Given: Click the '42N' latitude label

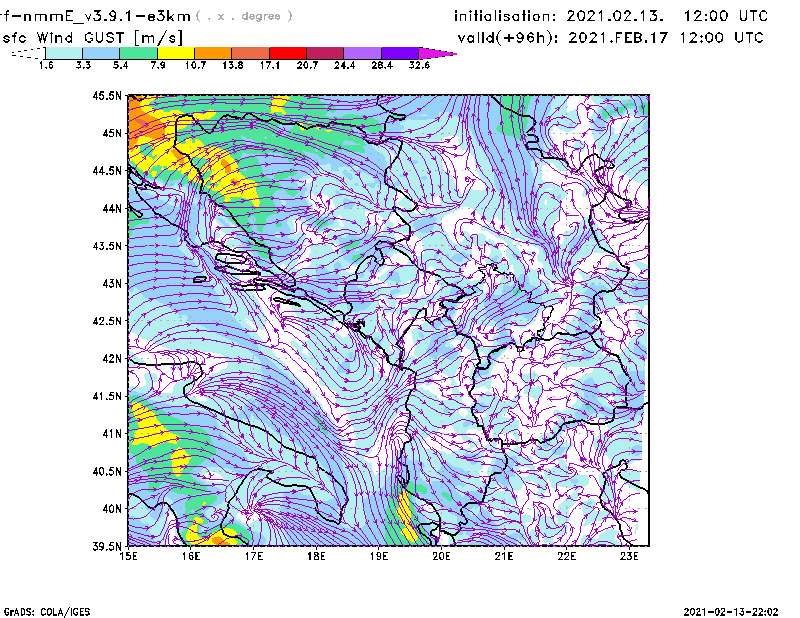Looking at the screenshot, I should point(112,358).
